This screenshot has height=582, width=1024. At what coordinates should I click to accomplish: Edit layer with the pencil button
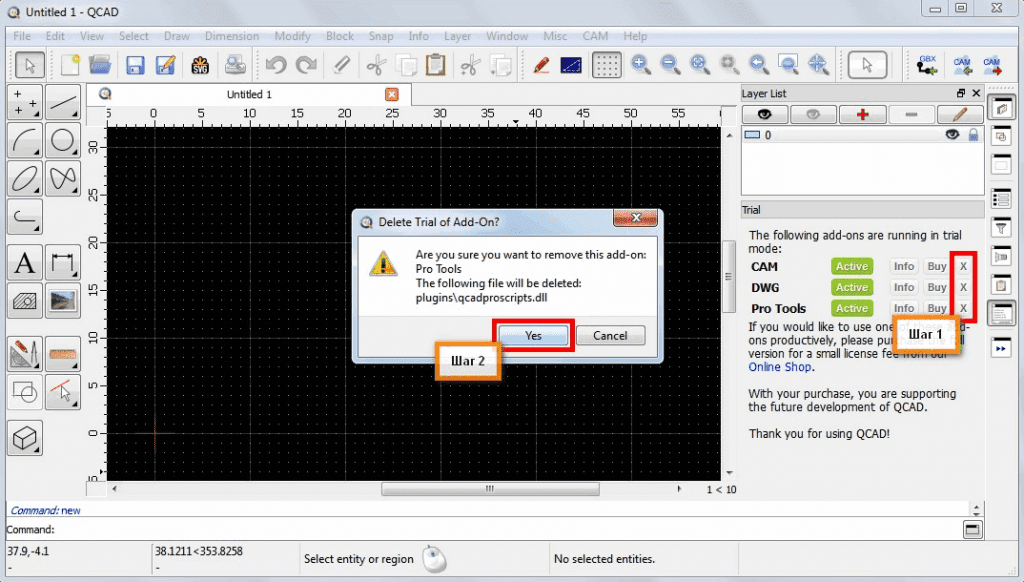tap(960, 114)
